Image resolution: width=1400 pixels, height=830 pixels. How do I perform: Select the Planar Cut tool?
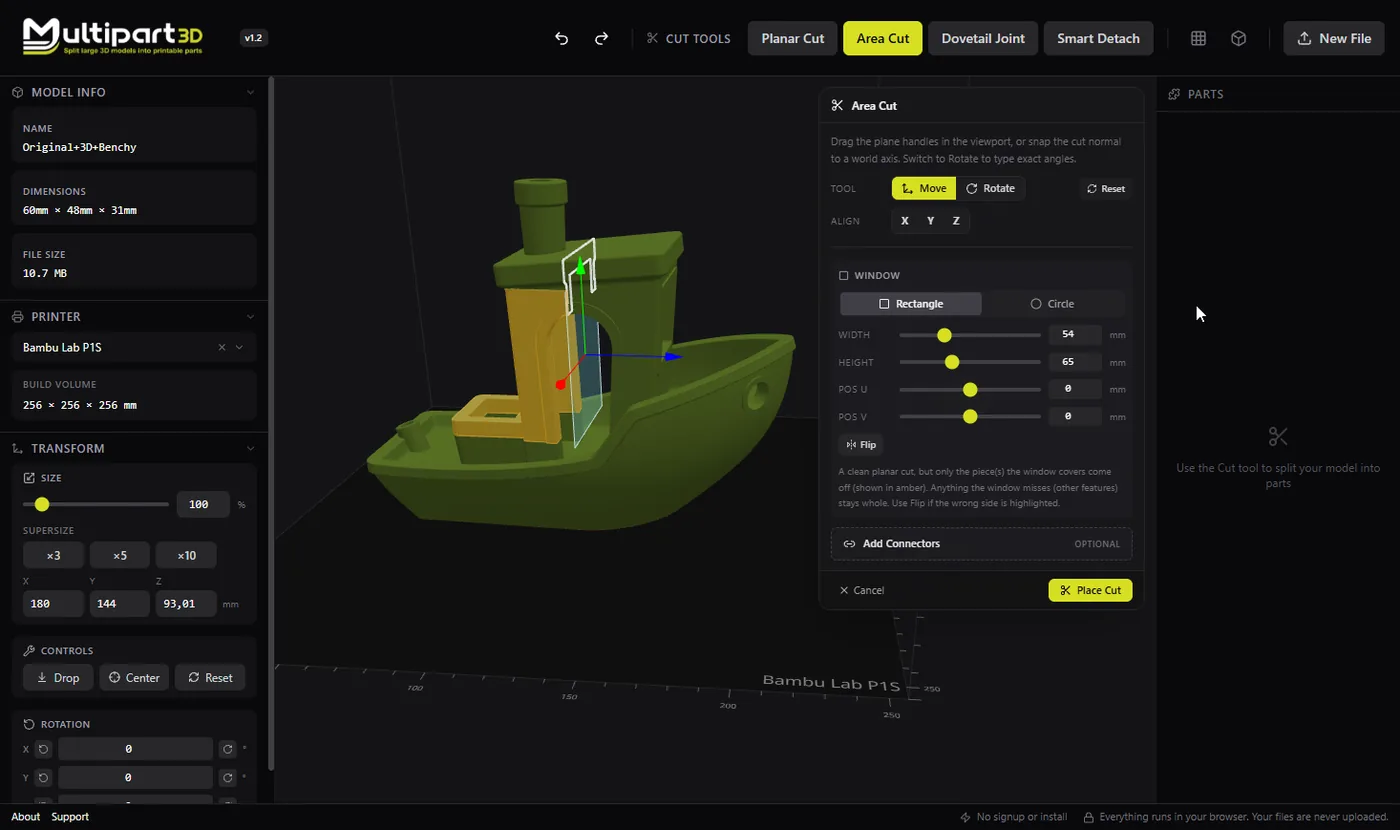point(793,38)
